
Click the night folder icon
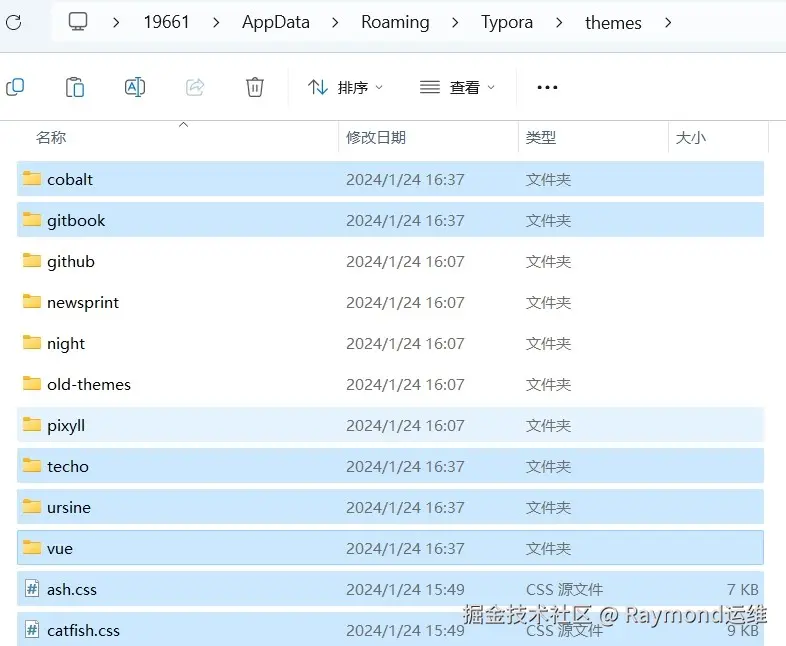click(x=32, y=342)
